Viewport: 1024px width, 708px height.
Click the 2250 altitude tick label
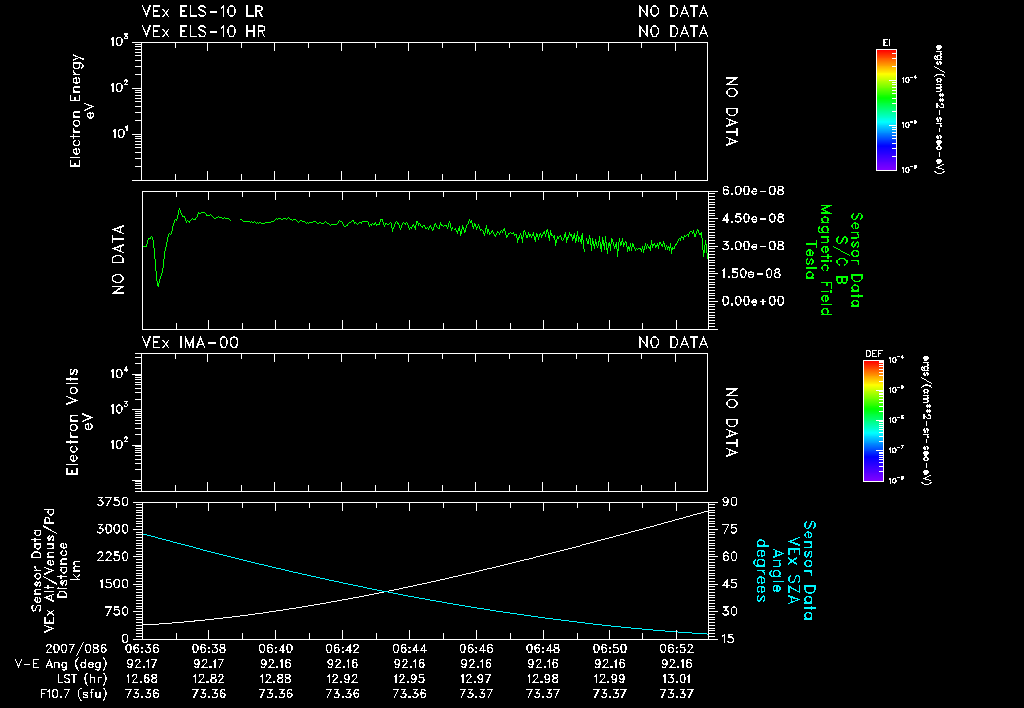pos(112,557)
